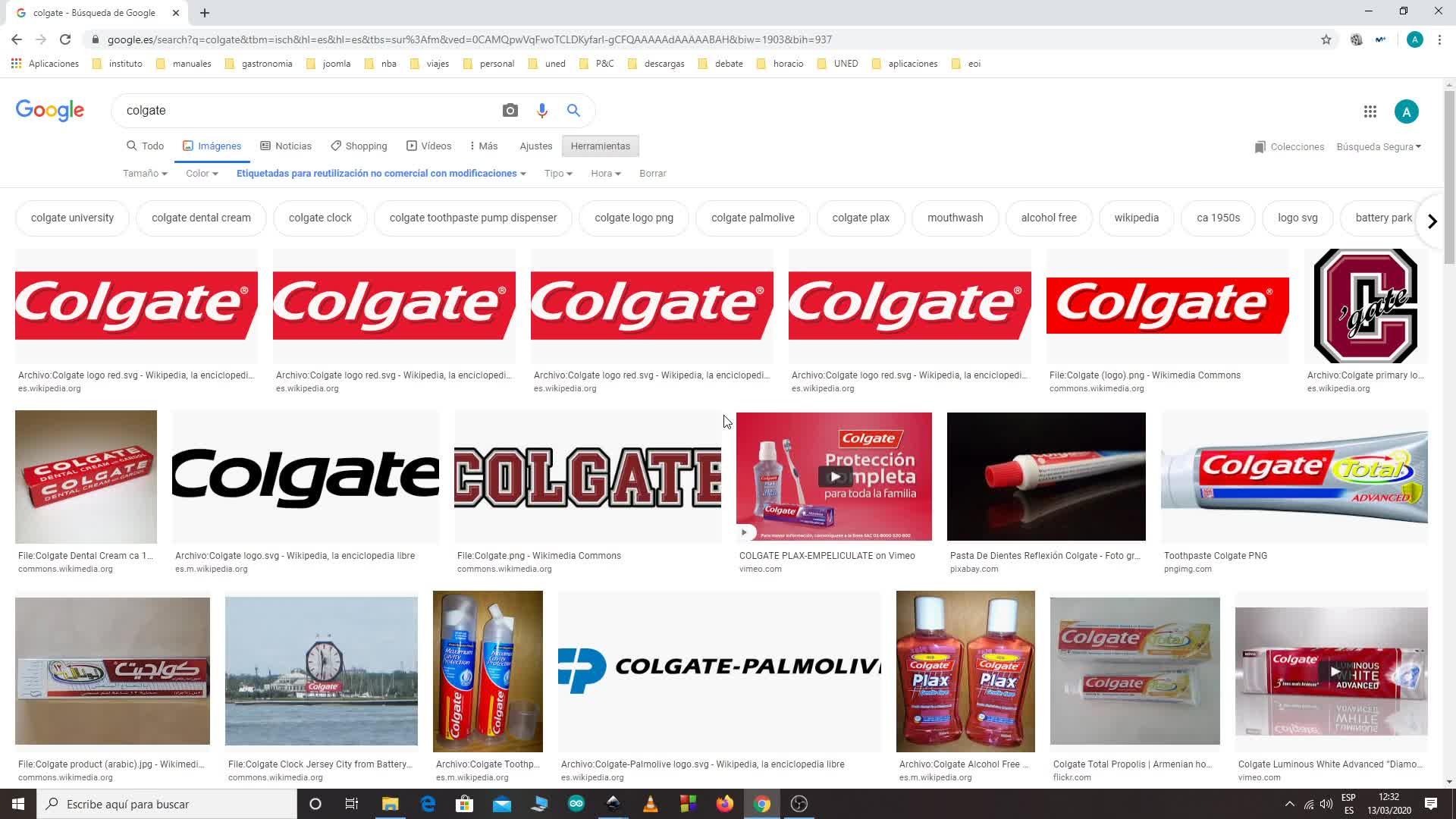Toggle the Herramientas tools button
Image resolution: width=1456 pixels, height=819 pixels.
[x=600, y=146]
